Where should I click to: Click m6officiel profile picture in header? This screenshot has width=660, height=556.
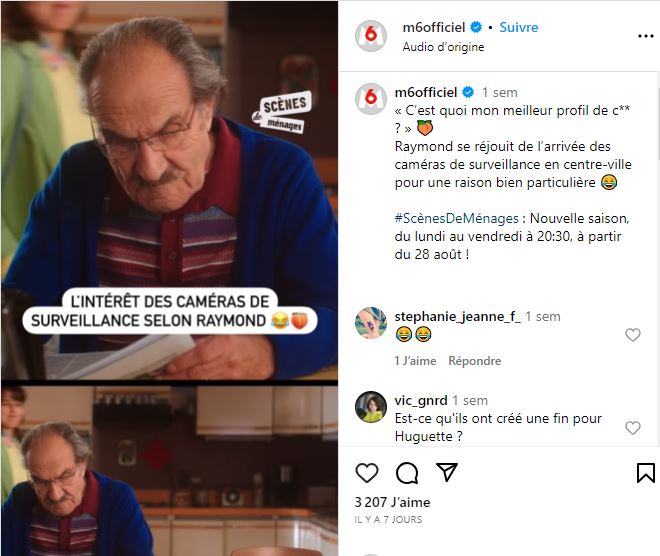(370, 36)
